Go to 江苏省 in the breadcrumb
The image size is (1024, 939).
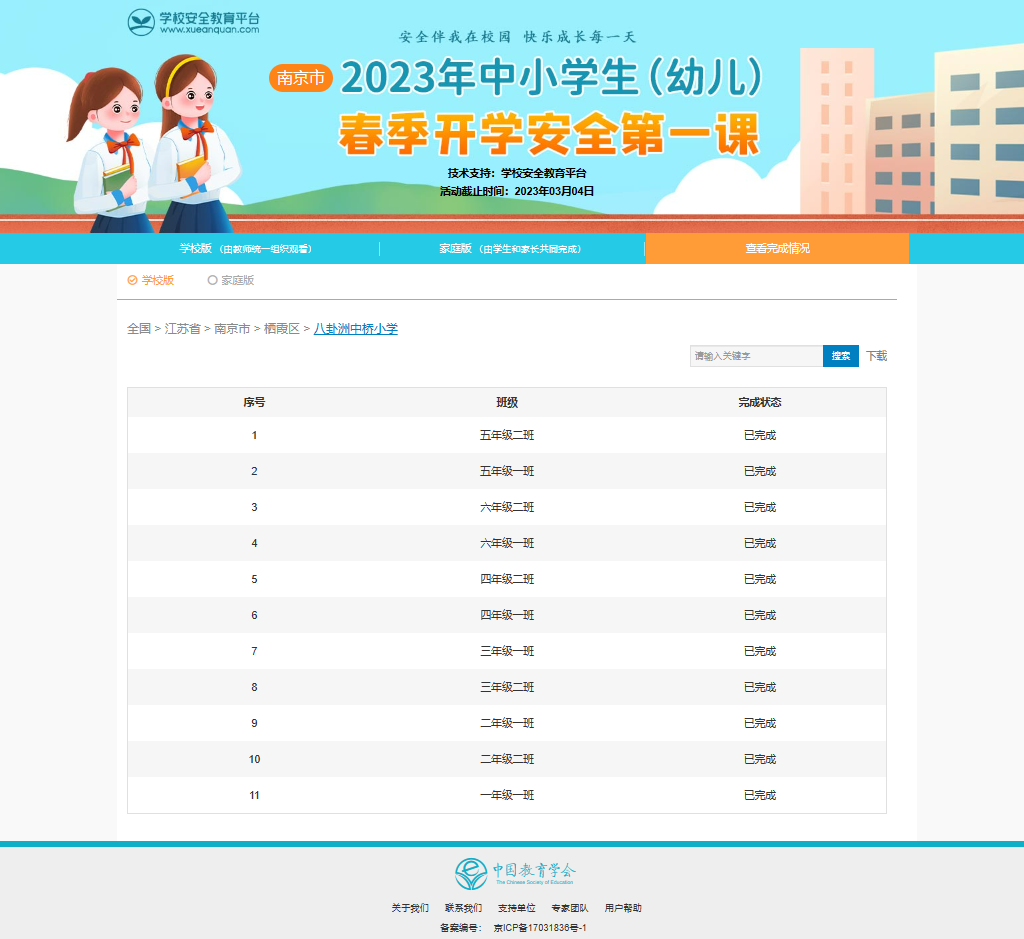pos(182,328)
